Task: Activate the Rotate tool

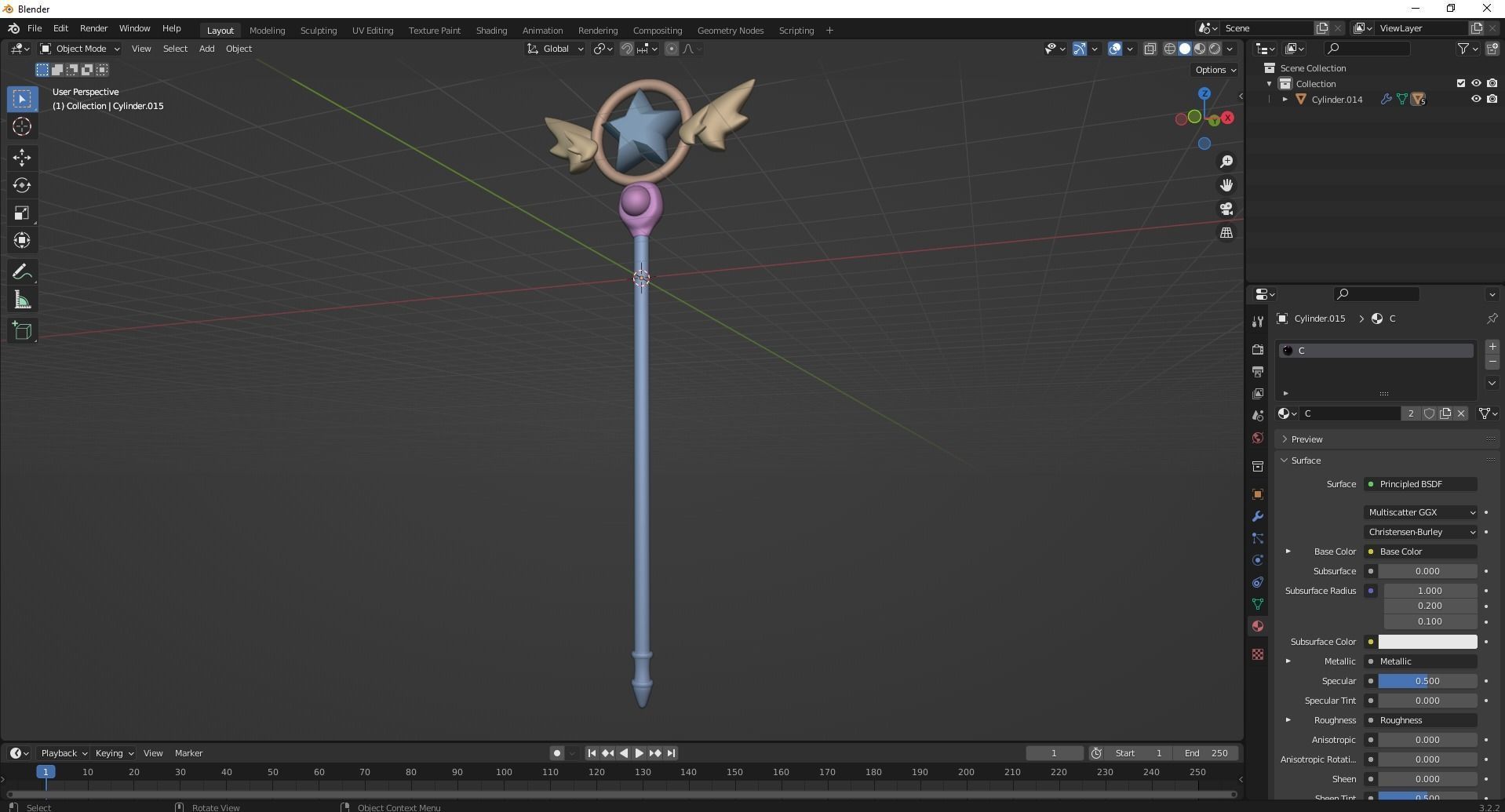Action: coord(22,185)
